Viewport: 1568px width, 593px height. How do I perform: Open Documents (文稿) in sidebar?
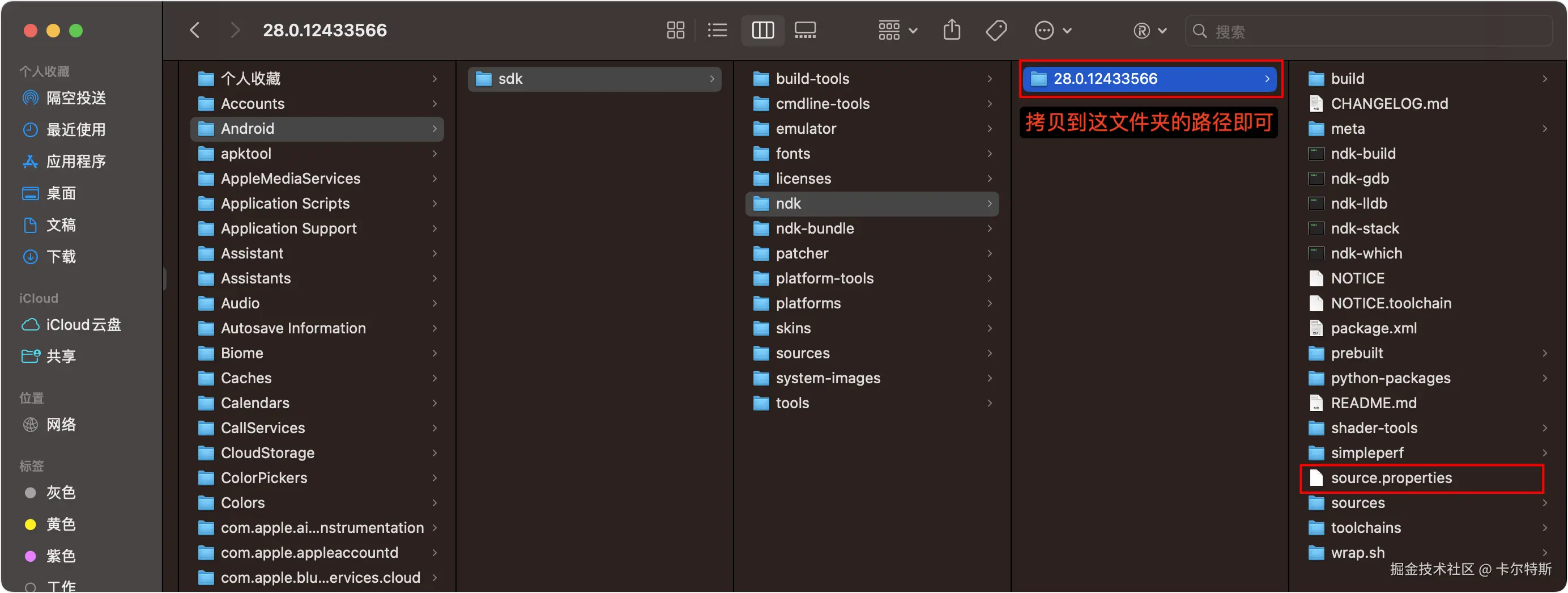coord(49,225)
